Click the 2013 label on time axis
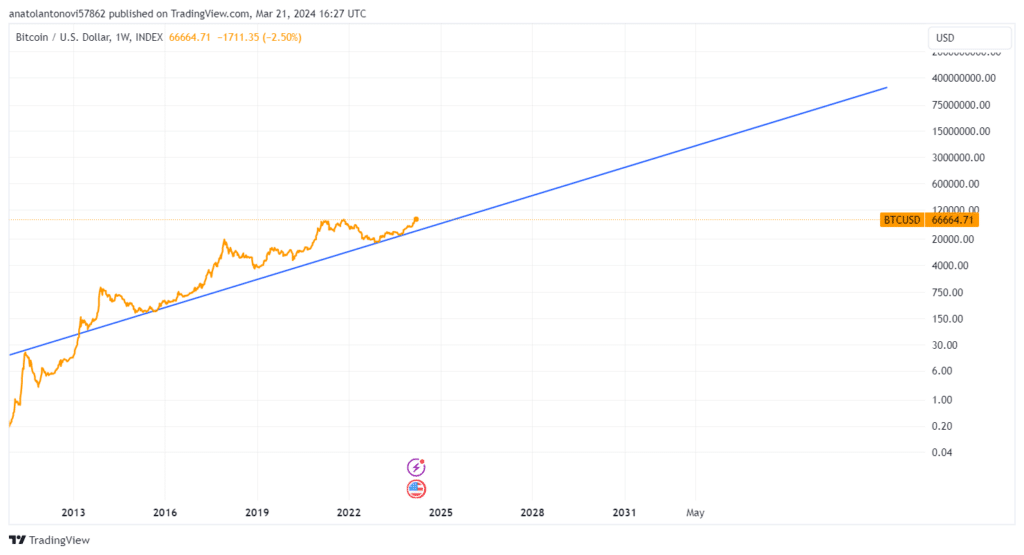 (x=73, y=513)
